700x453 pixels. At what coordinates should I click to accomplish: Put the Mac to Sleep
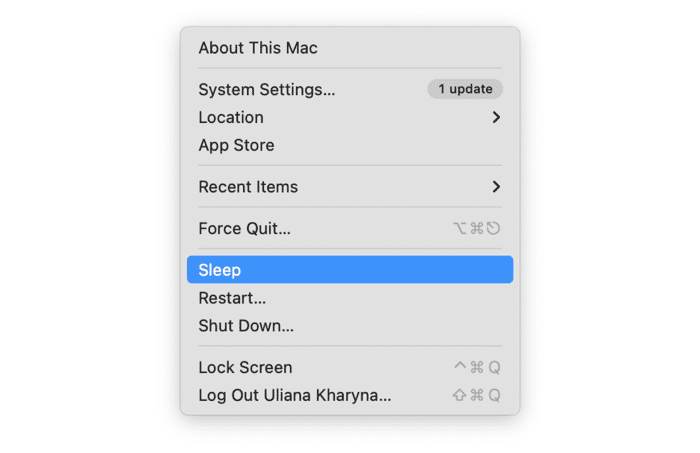220,270
